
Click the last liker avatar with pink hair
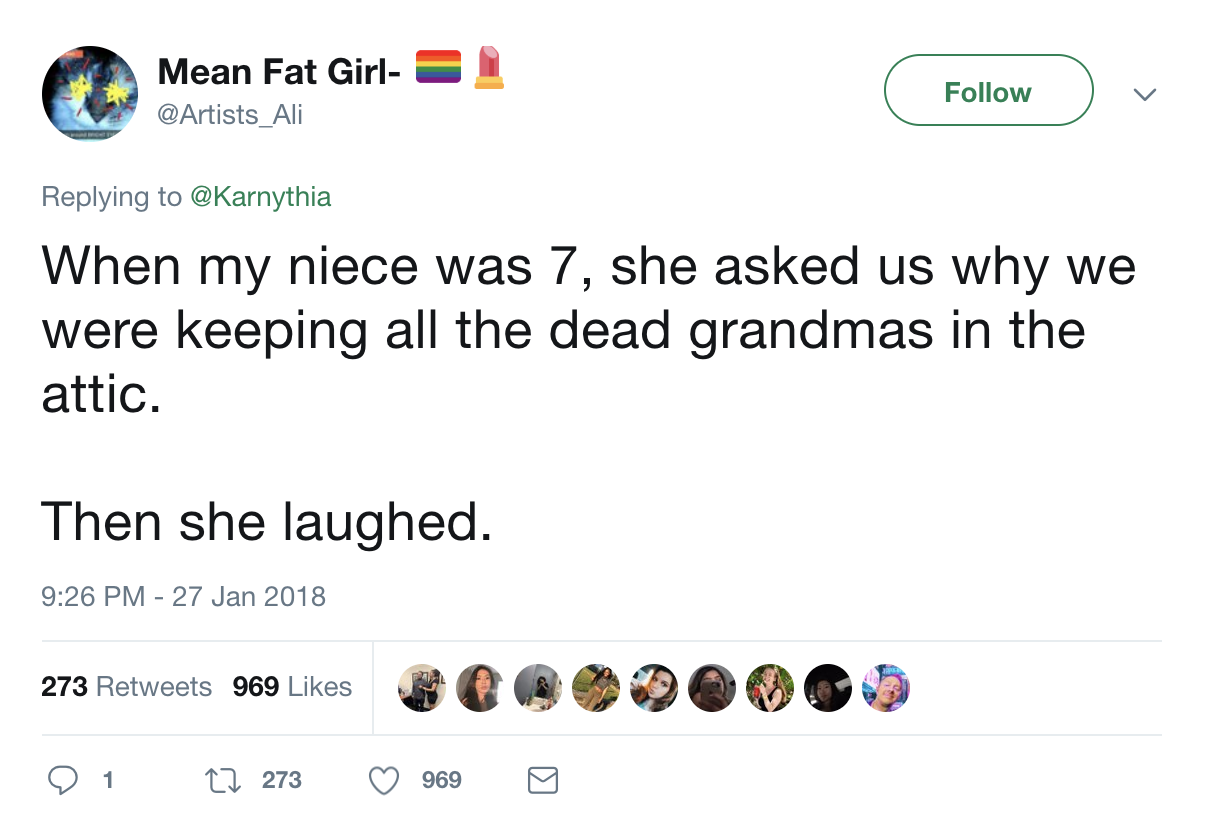(x=886, y=688)
